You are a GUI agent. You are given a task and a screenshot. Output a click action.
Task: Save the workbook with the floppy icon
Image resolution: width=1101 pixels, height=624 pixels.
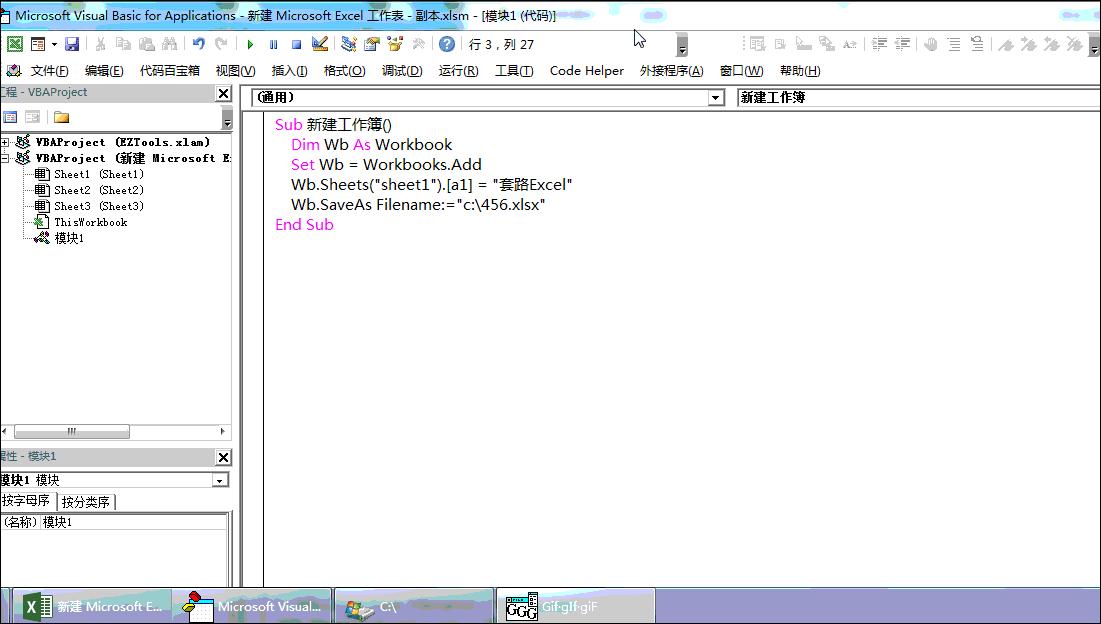coord(72,44)
